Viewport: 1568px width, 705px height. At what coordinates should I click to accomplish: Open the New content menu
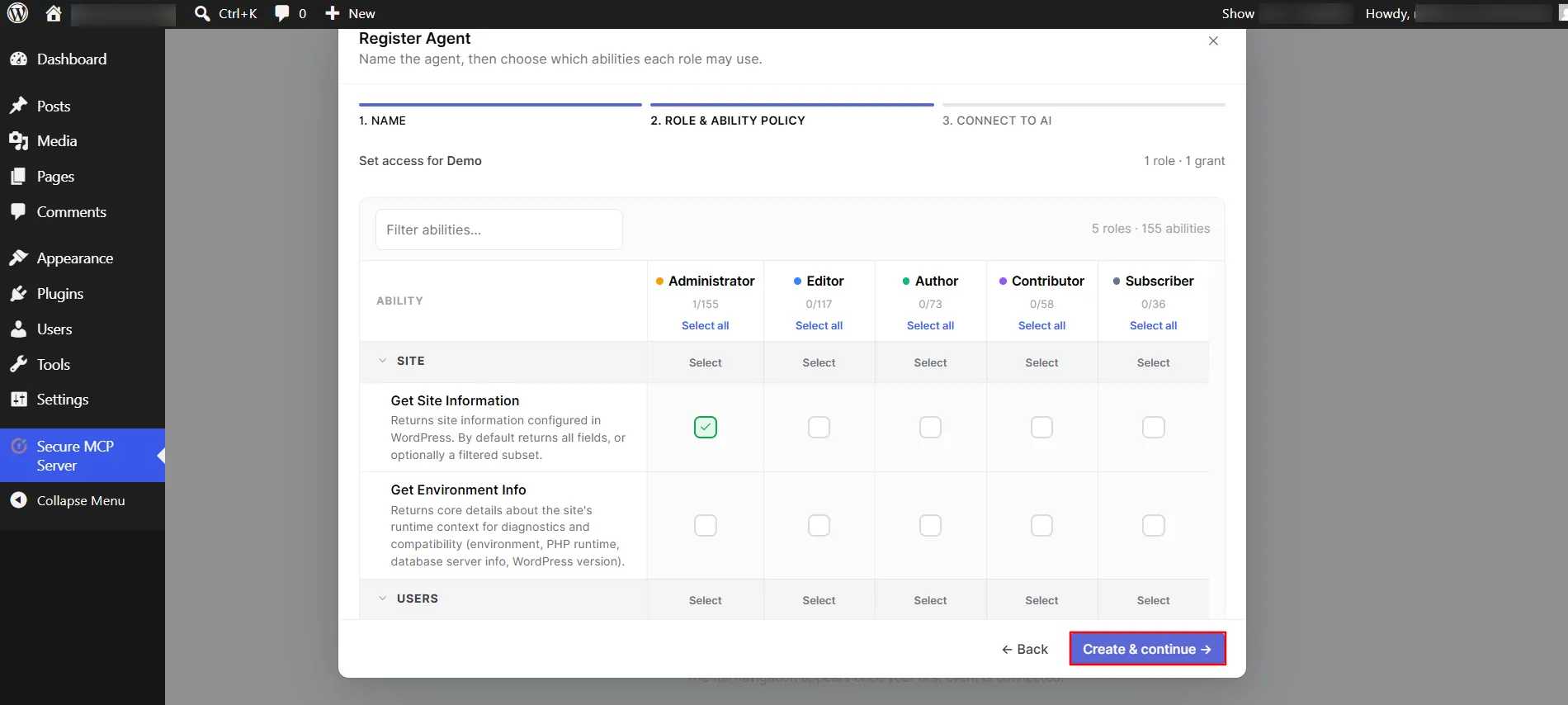(x=350, y=13)
